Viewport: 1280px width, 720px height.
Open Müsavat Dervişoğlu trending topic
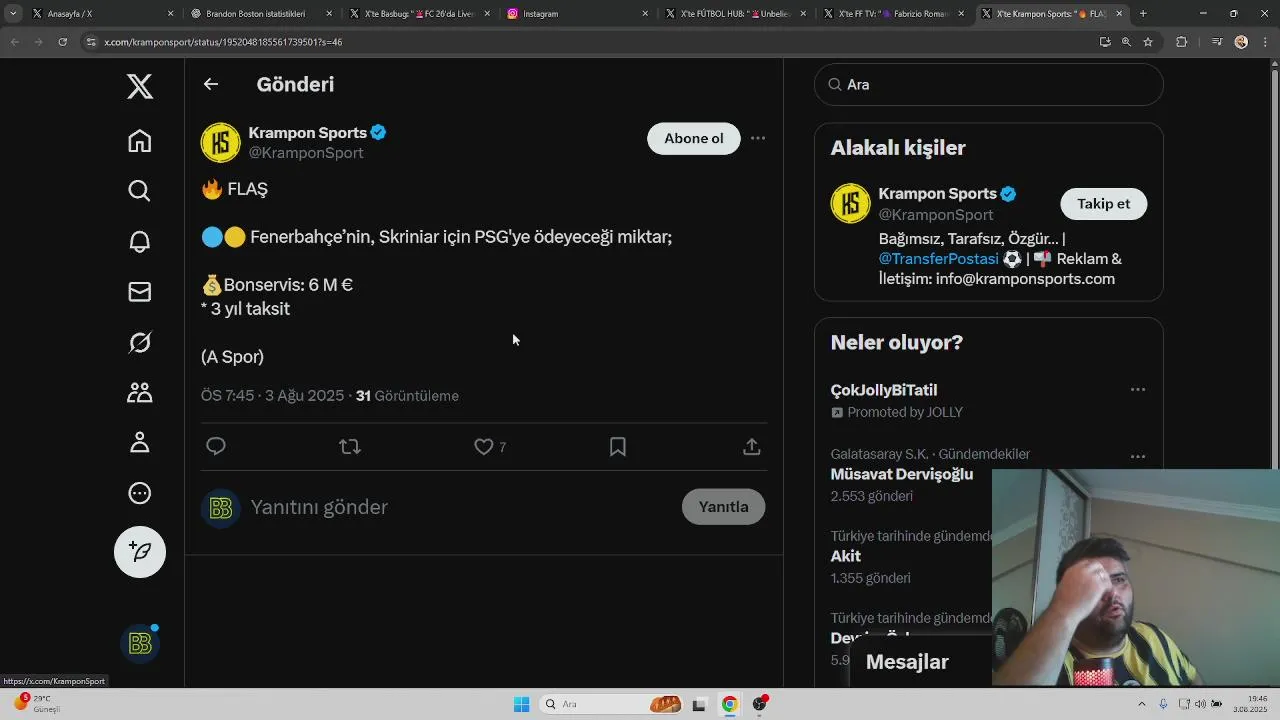coord(902,474)
